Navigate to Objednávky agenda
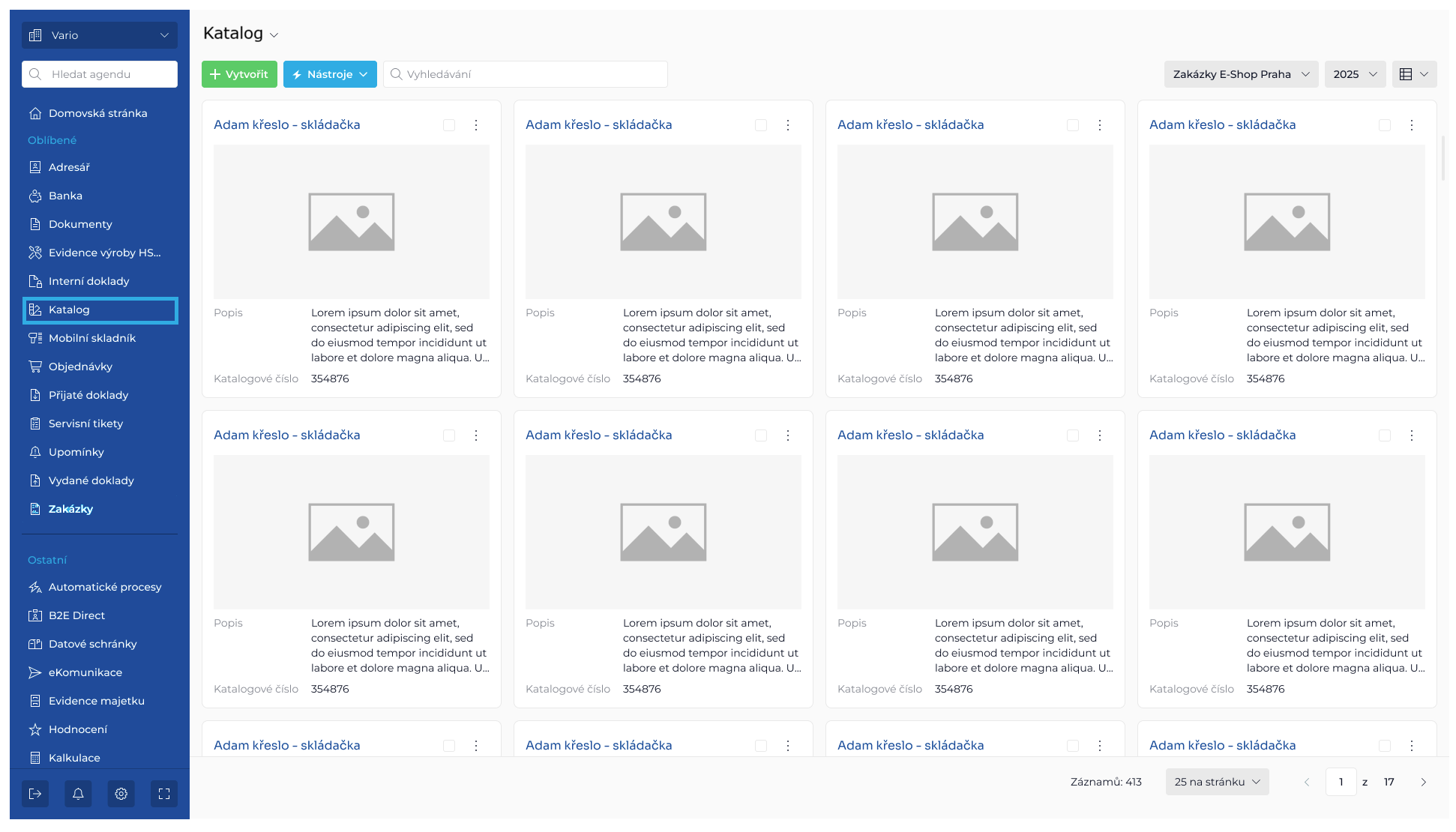The image size is (1456, 832). pos(80,367)
